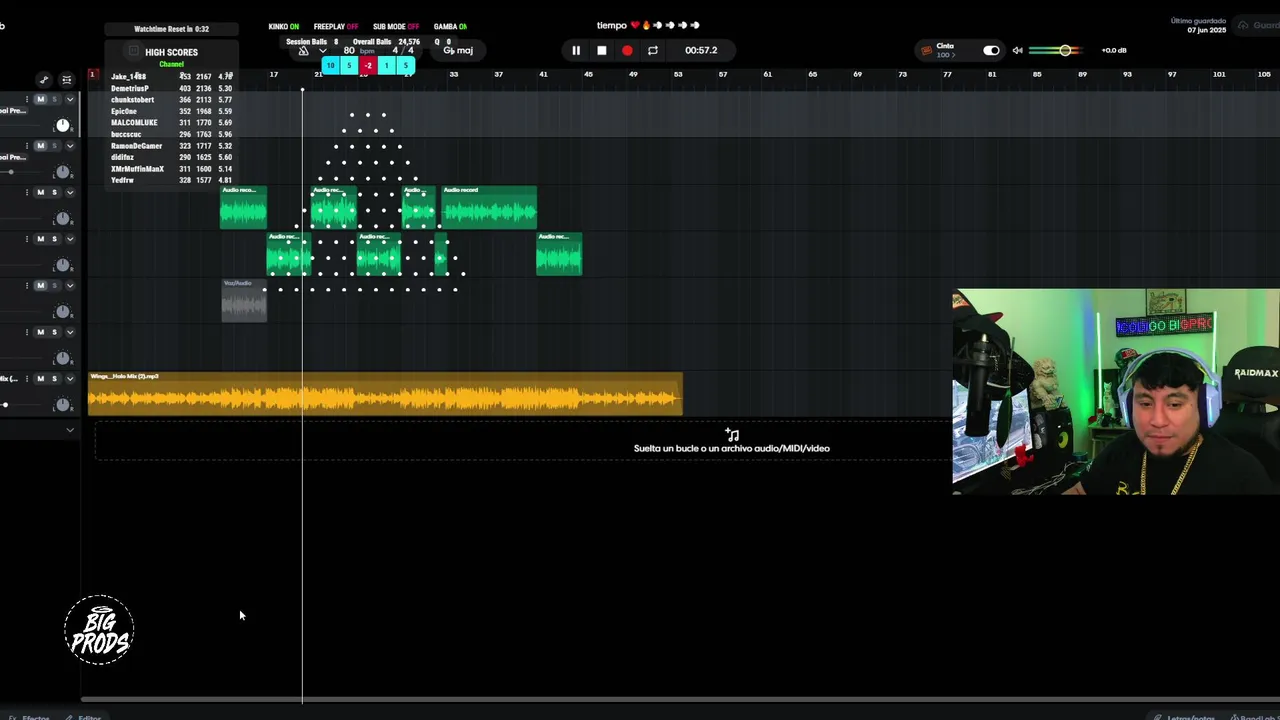
Task: Open the Cinta mastering preset
Action: [x=945, y=50]
